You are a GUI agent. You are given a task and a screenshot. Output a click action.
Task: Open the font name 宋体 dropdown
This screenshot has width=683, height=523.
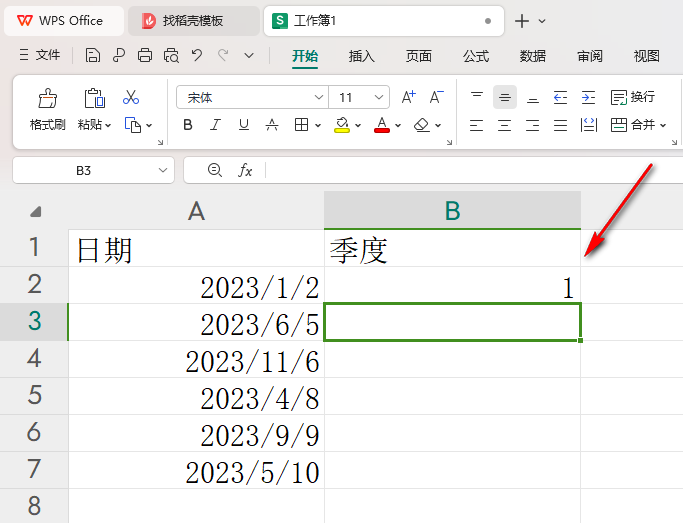tap(319, 97)
